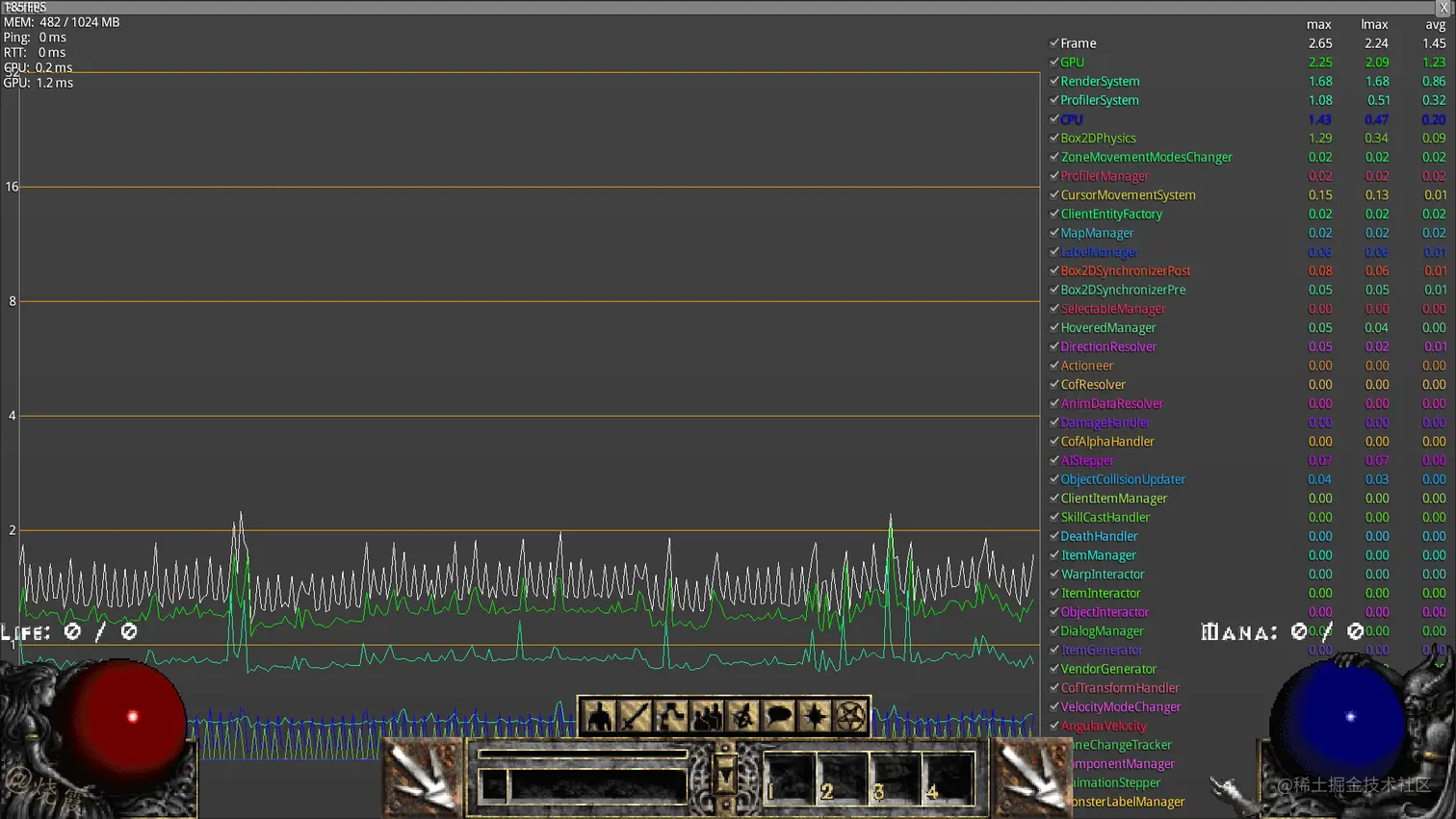Toggle the blue CPU checkbox
The width and height of the screenshot is (1456, 819).
1054,119
